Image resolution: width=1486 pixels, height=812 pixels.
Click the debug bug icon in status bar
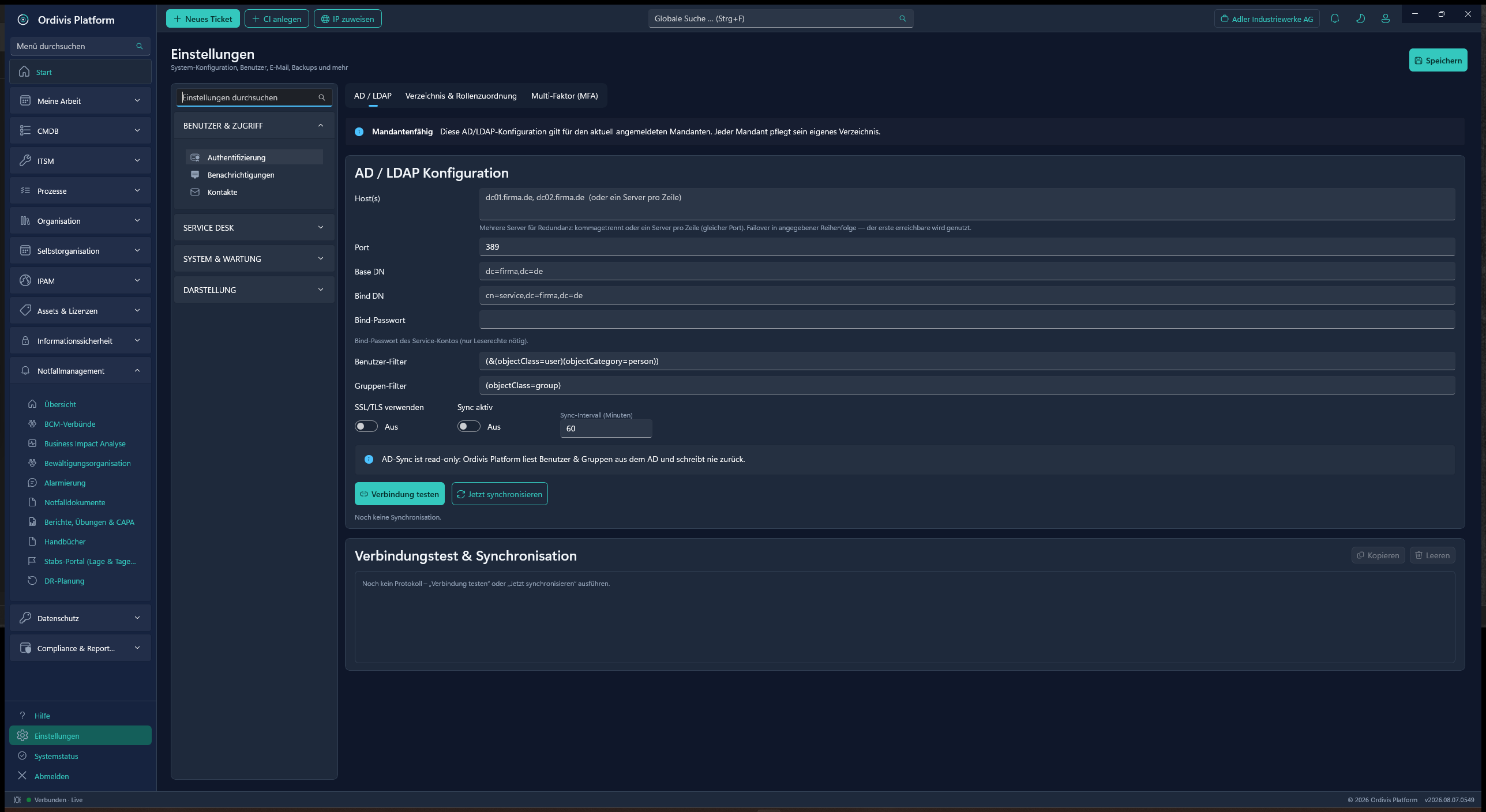point(17,800)
